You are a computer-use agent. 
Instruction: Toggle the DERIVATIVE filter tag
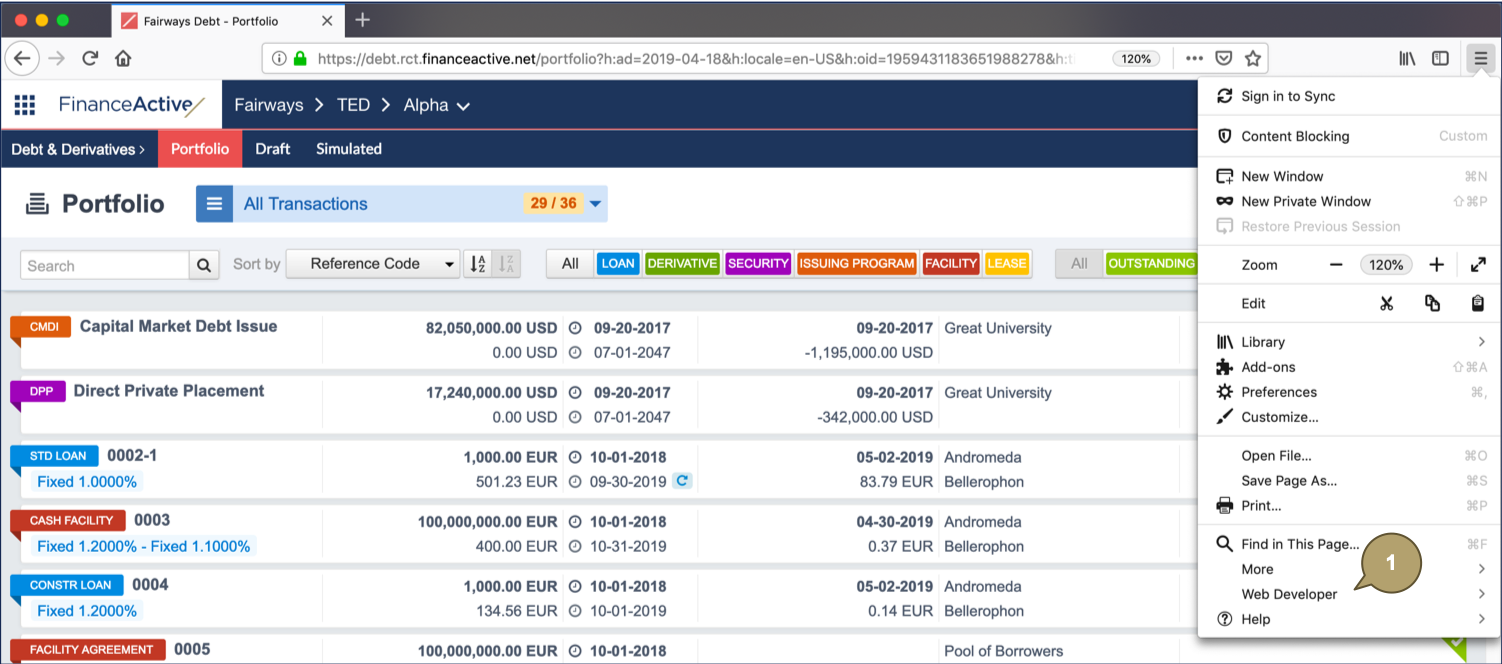[682, 264]
